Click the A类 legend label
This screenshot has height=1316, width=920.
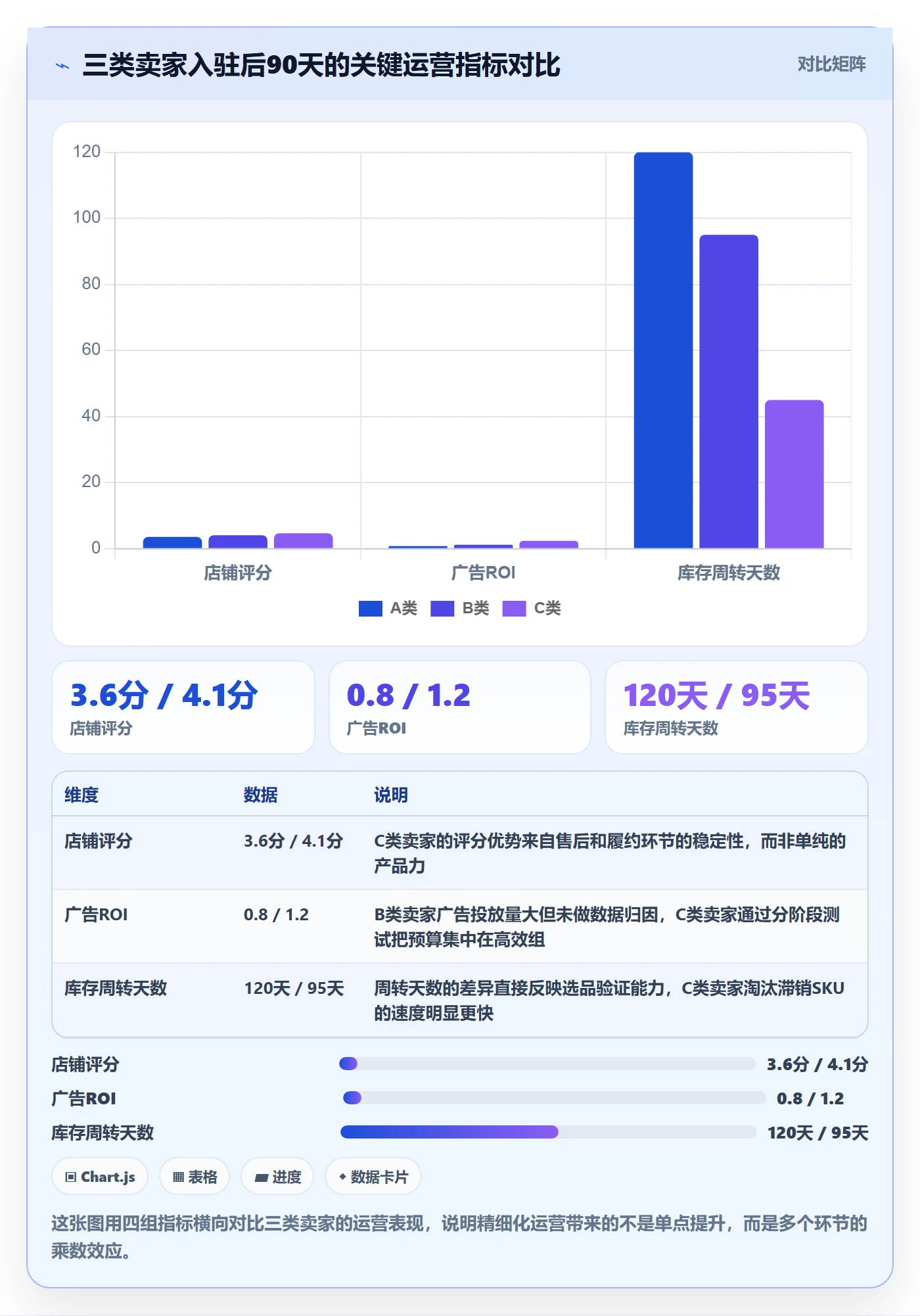coord(403,609)
